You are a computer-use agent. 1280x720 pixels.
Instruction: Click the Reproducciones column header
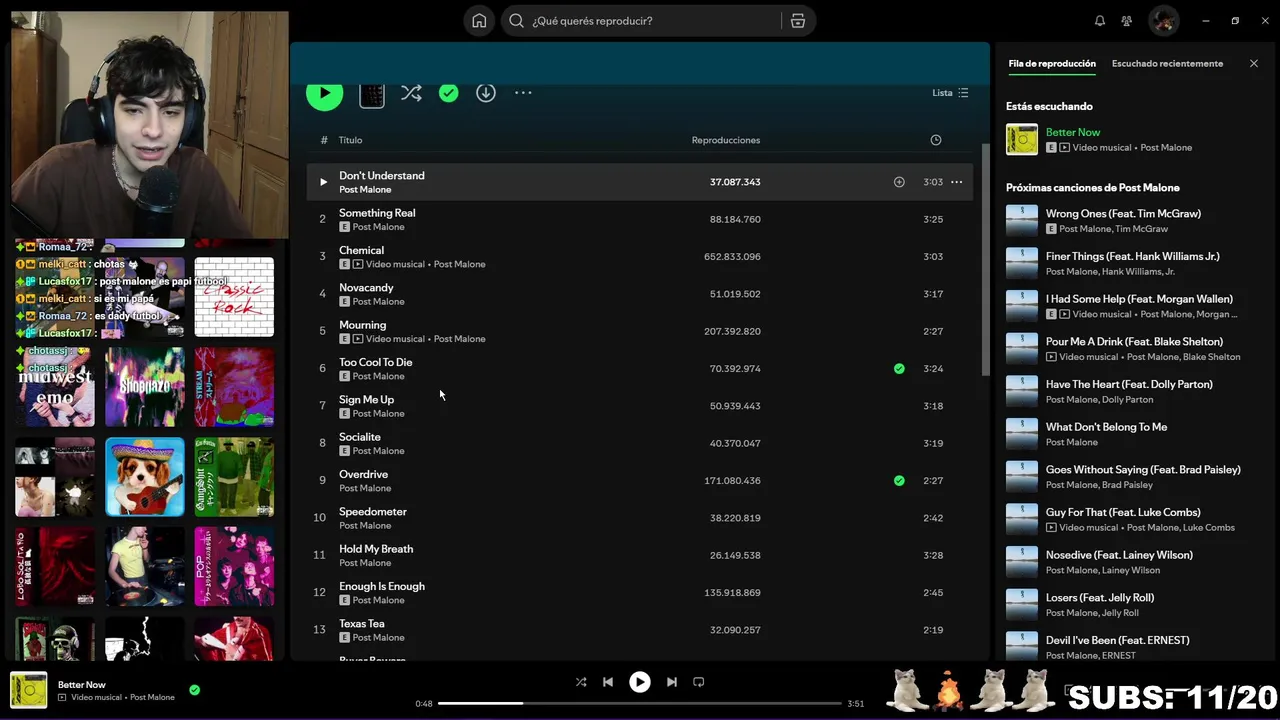click(726, 140)
